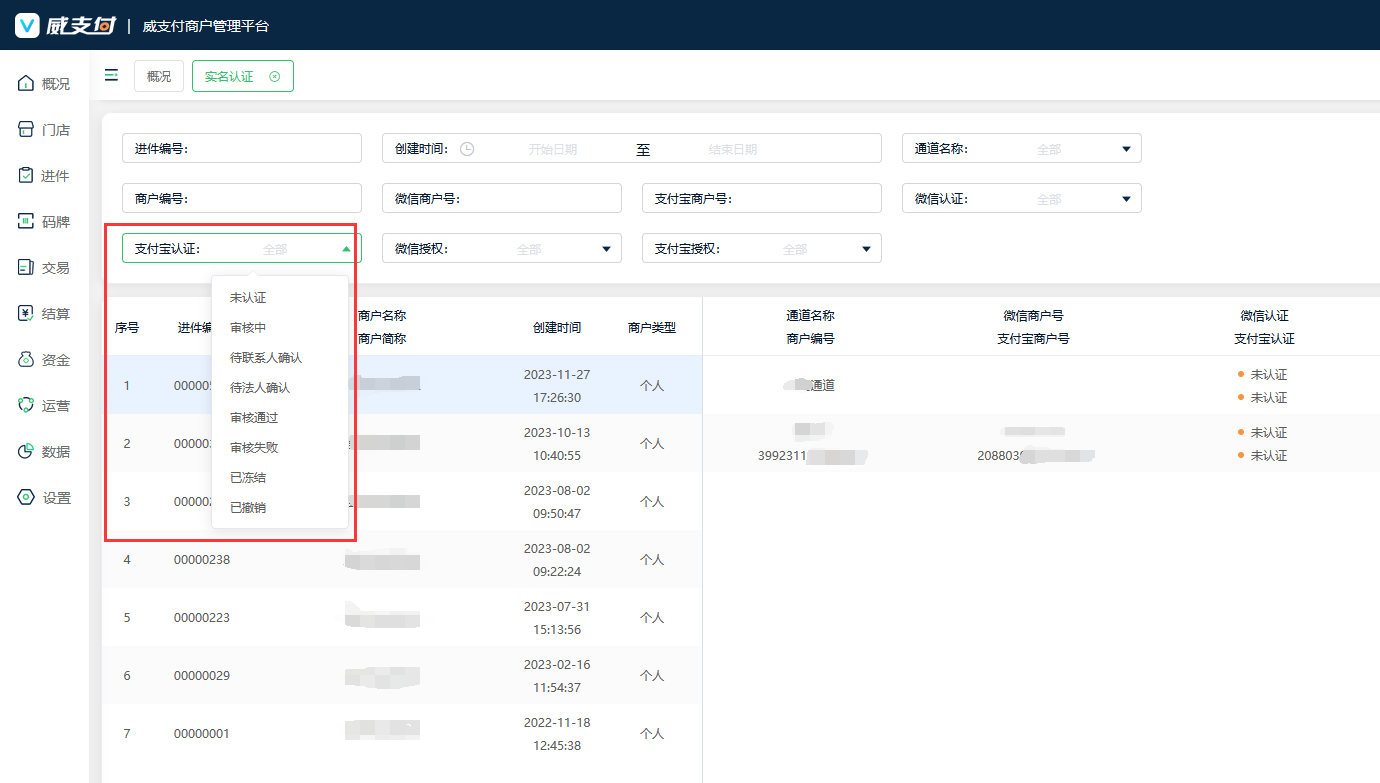Click the 数据 pie chart sidebar icon

[27, 452]
